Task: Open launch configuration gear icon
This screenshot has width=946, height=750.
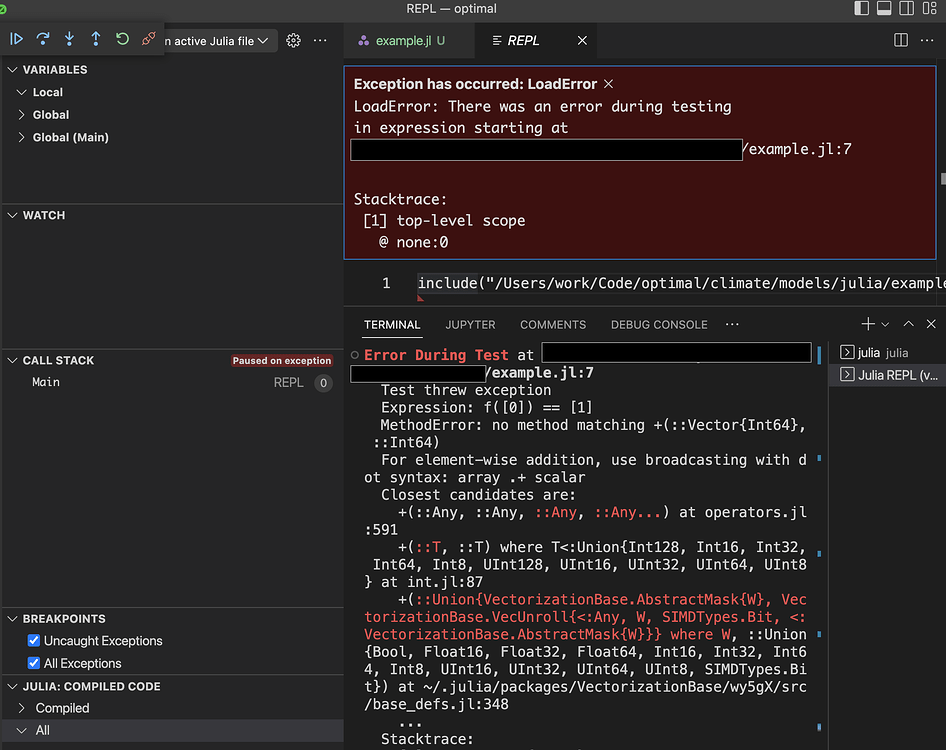Action: coord(293,41)
